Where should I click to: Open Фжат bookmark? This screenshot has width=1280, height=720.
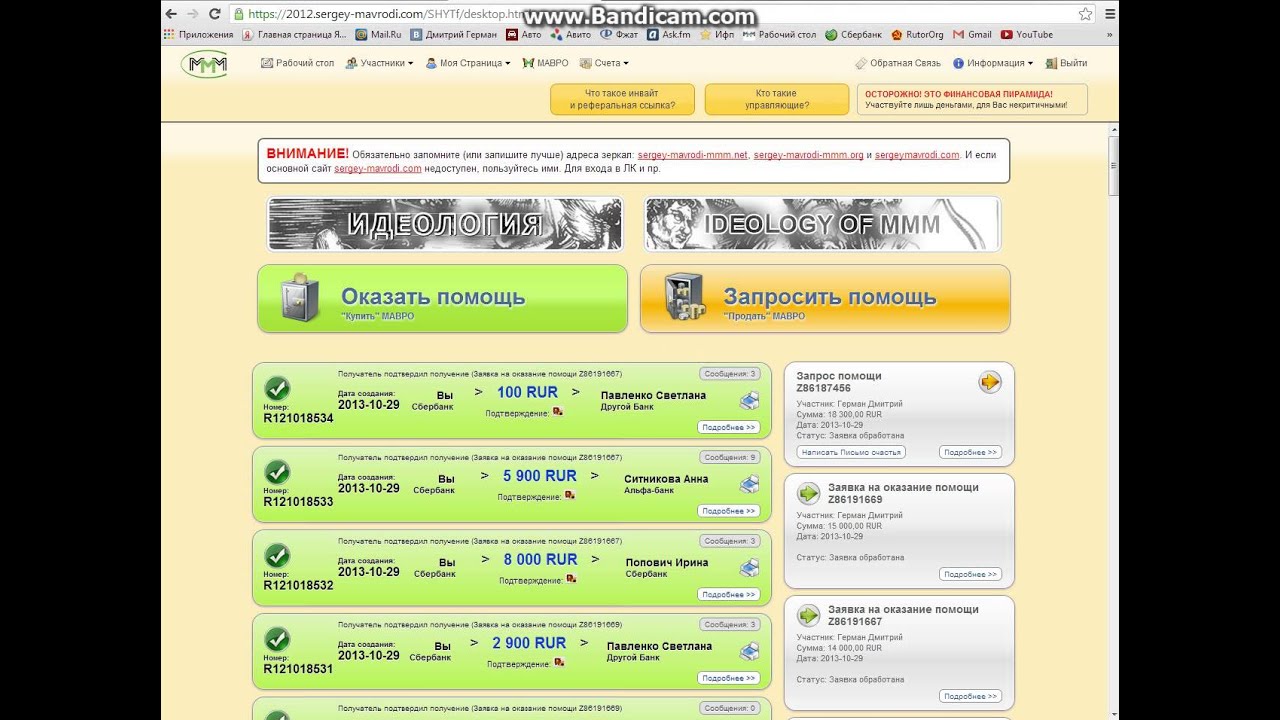tap(619, 34)
